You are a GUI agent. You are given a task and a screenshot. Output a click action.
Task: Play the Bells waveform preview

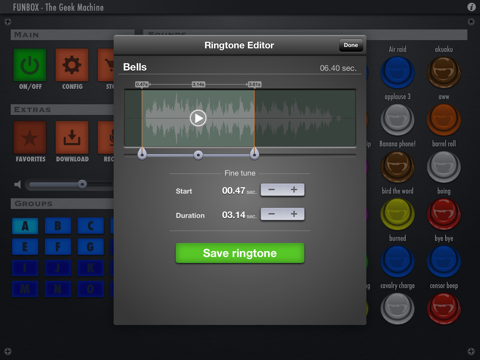click(198, 118)
